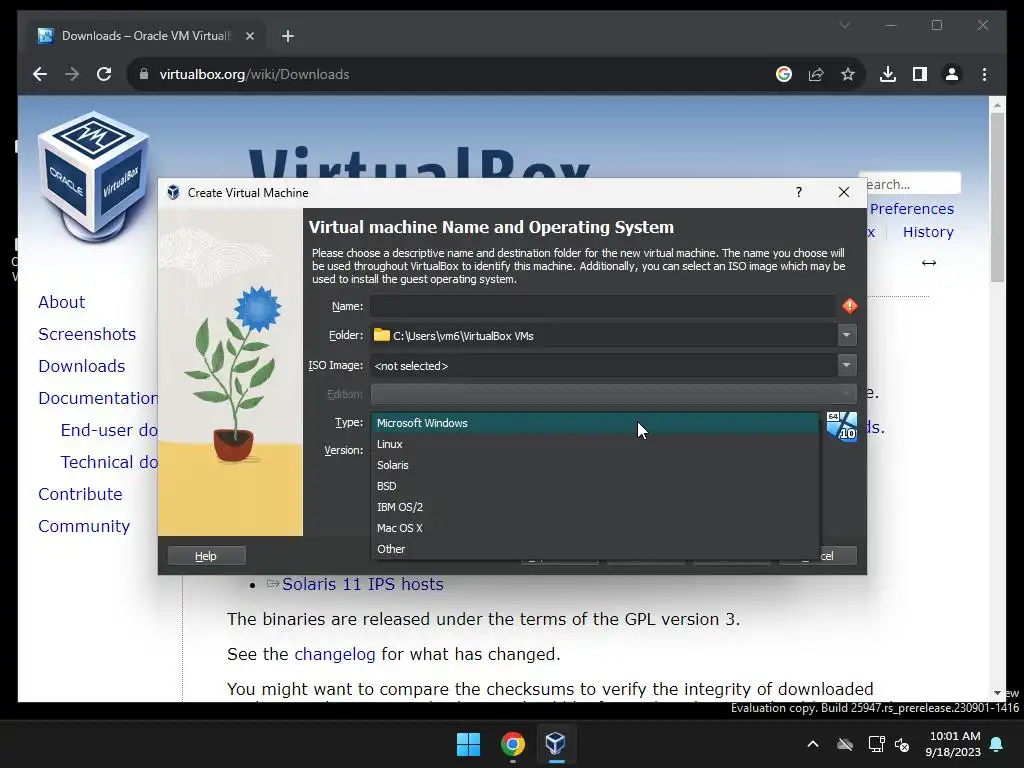This screenshot has height=768, width=1024.
Task: Click the network tray icon
Action: 876,744
